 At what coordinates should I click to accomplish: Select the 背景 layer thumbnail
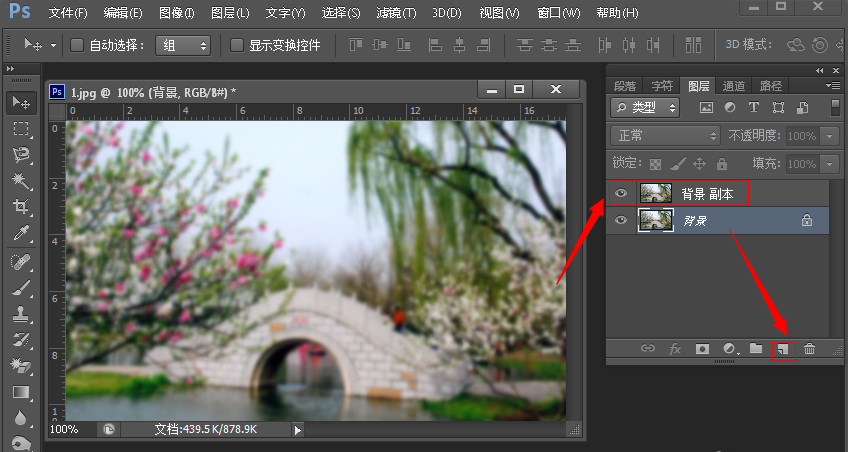656,221
